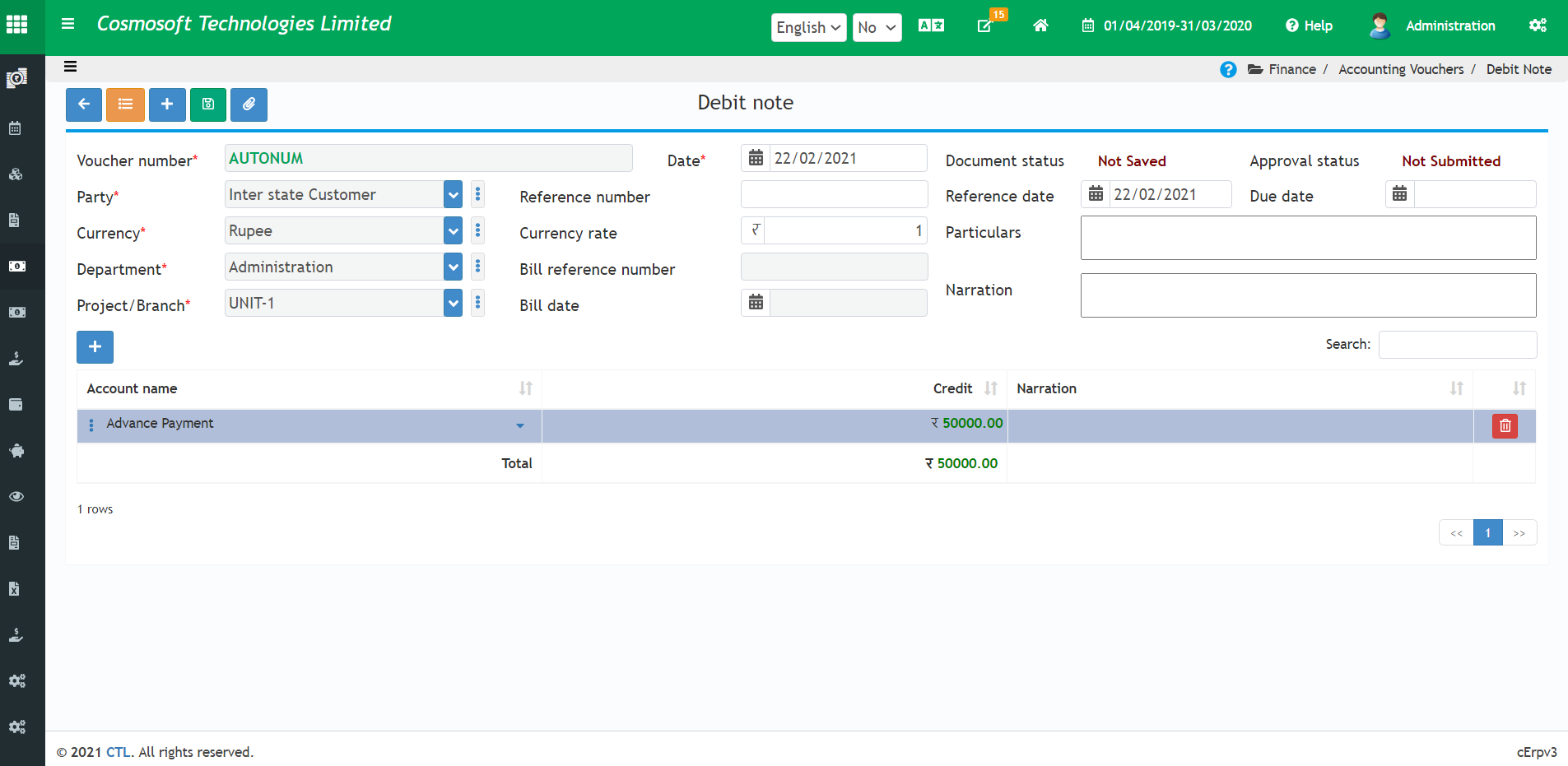Click the blue back arrow button

click(84, 104)
